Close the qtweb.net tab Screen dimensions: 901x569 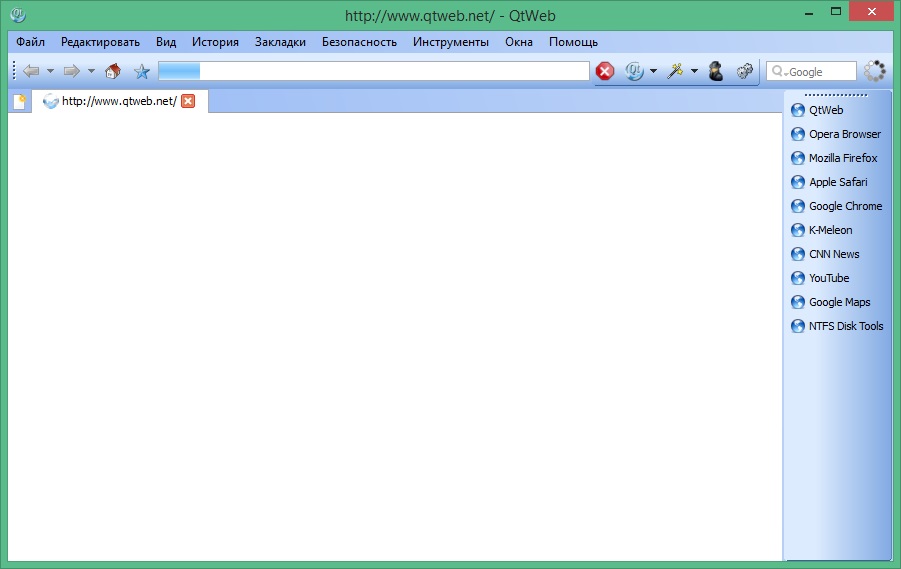point(188,101)
